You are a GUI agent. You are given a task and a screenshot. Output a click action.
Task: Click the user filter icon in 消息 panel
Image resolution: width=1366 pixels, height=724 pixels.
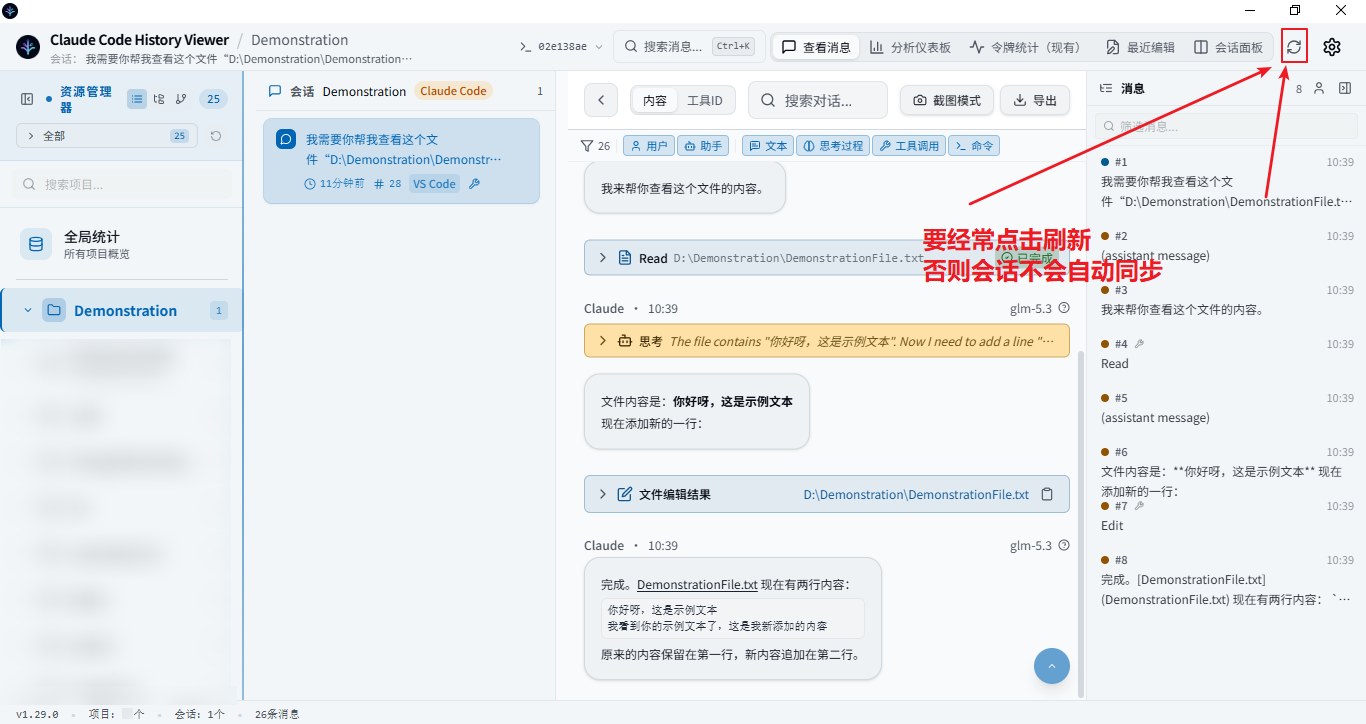coord(1319,88)
